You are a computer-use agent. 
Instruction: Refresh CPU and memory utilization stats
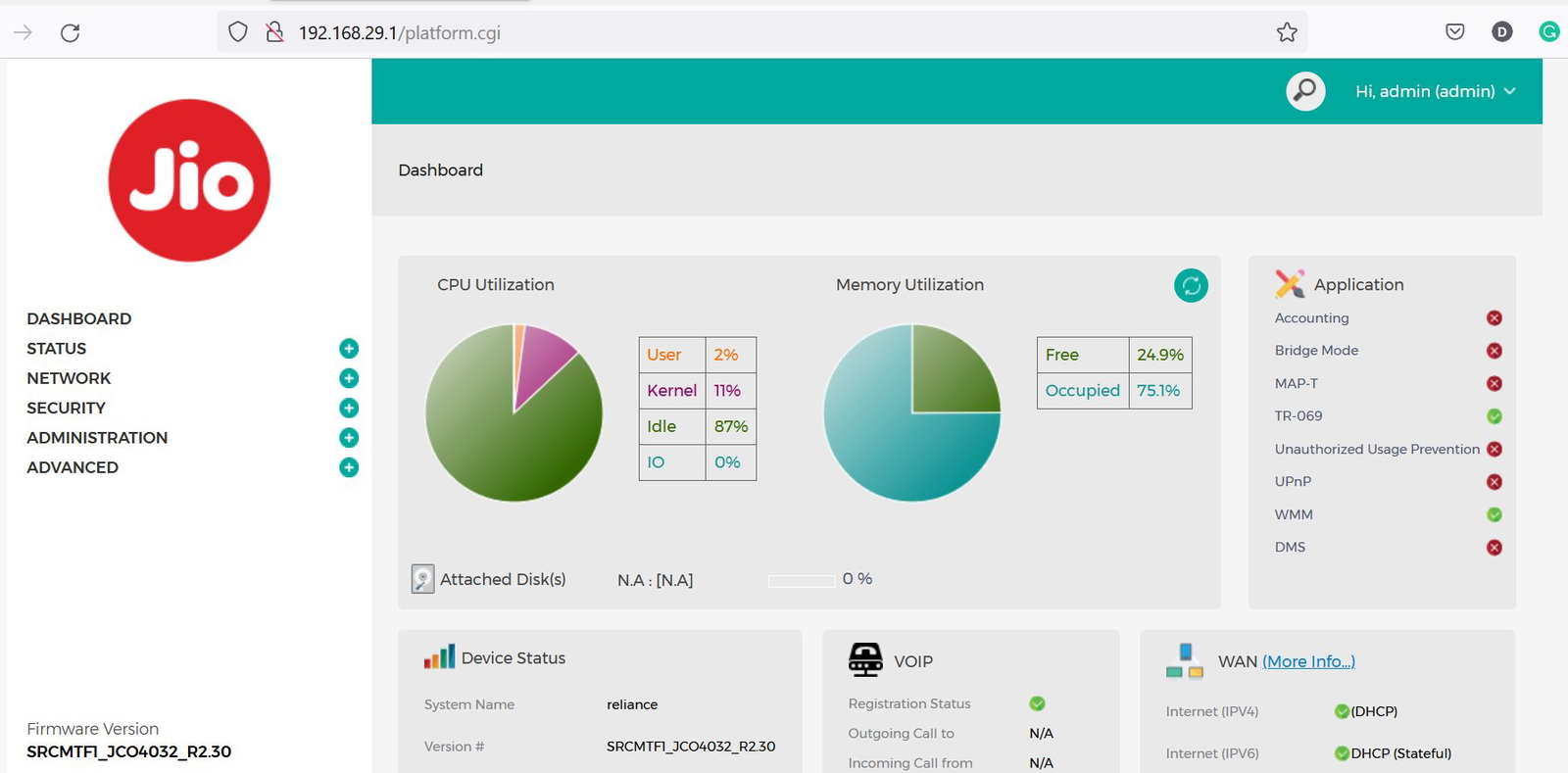click(x=1191, y=286)
